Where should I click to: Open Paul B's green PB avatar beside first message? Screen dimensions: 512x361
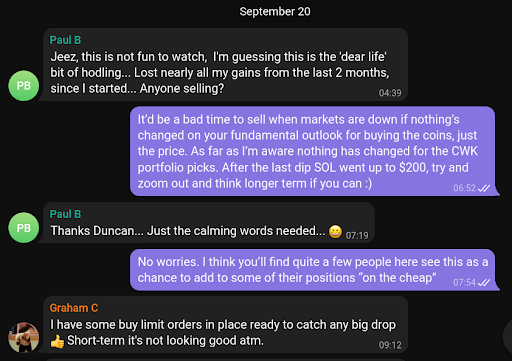click(x=23, y=86)
